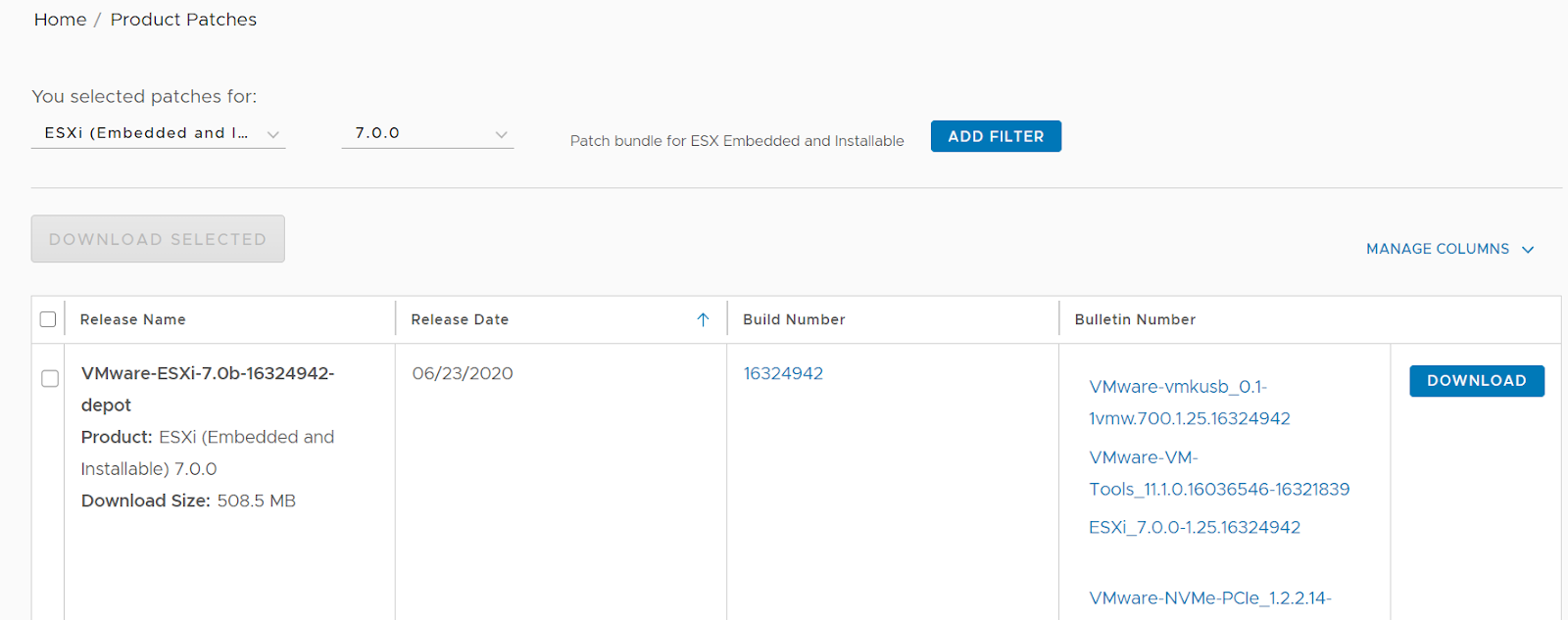Viewport: 1568px width, 620px height.
Task: Open build number 16324942 link
Action: click(783, 373)
